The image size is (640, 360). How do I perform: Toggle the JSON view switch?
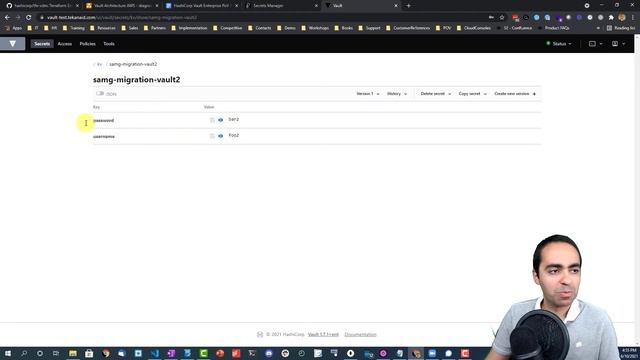[100, 93]
